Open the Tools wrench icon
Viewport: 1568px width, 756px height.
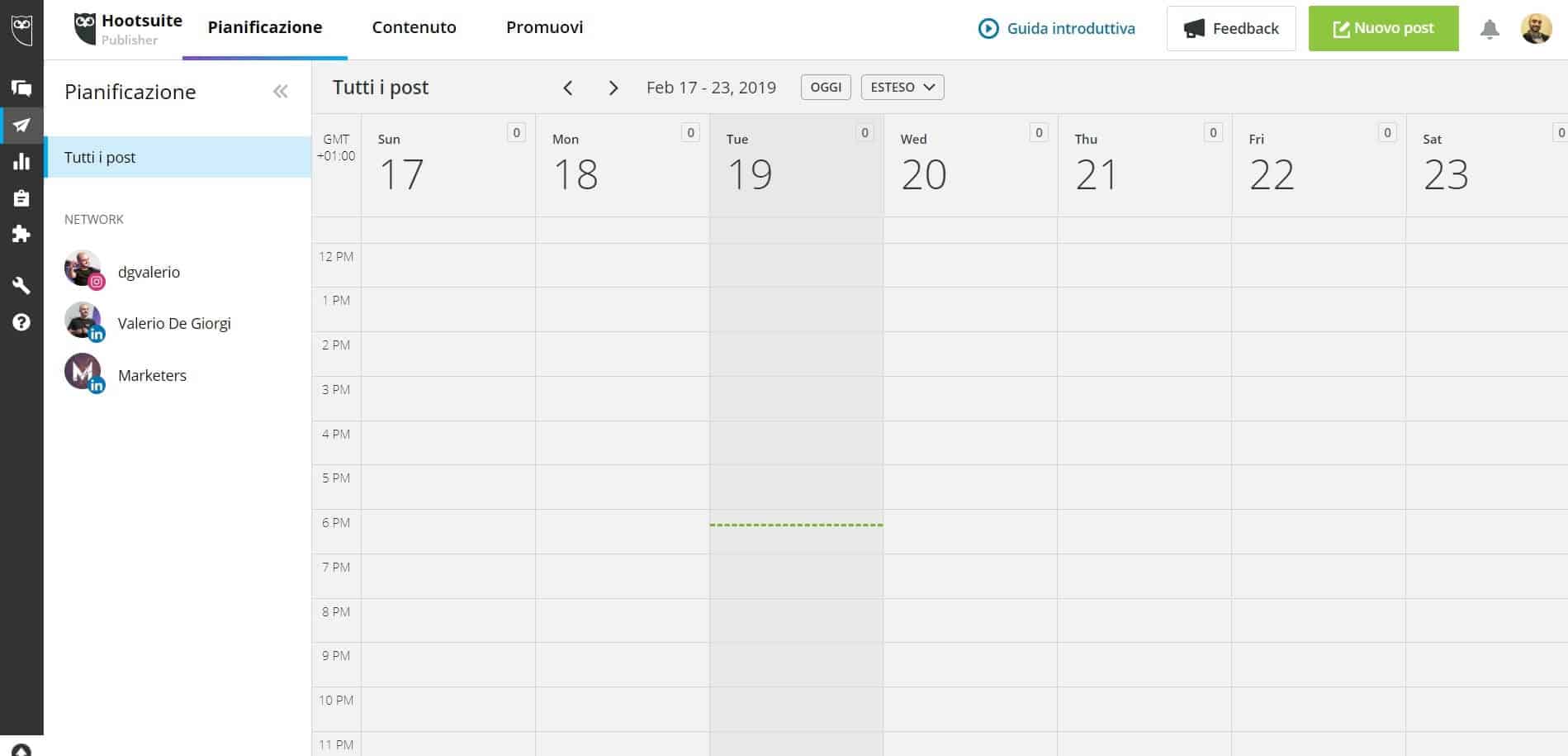[x=21, y=286]
